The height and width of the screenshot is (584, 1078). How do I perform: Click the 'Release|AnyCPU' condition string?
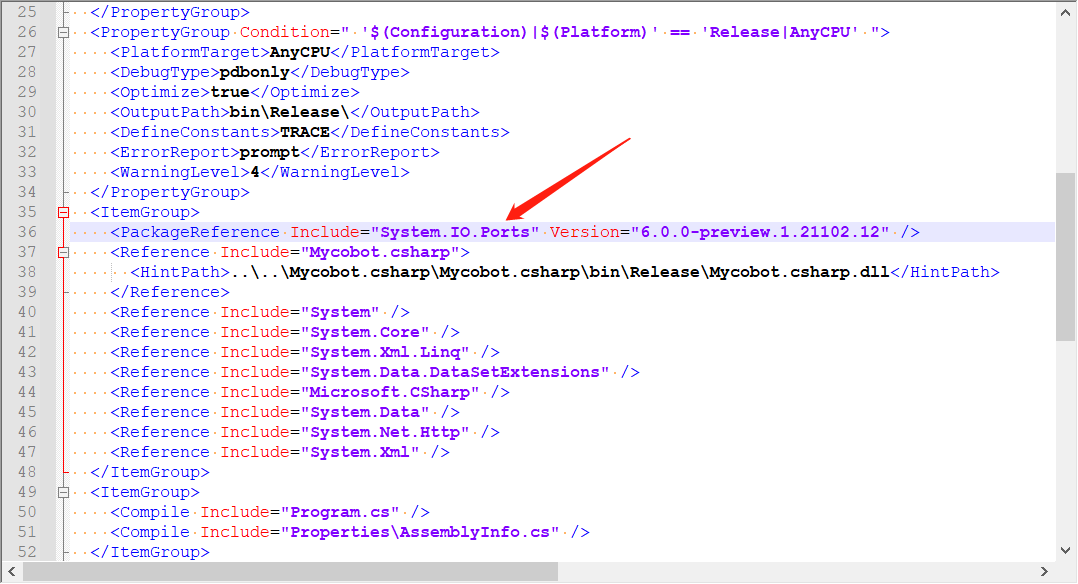780,32
